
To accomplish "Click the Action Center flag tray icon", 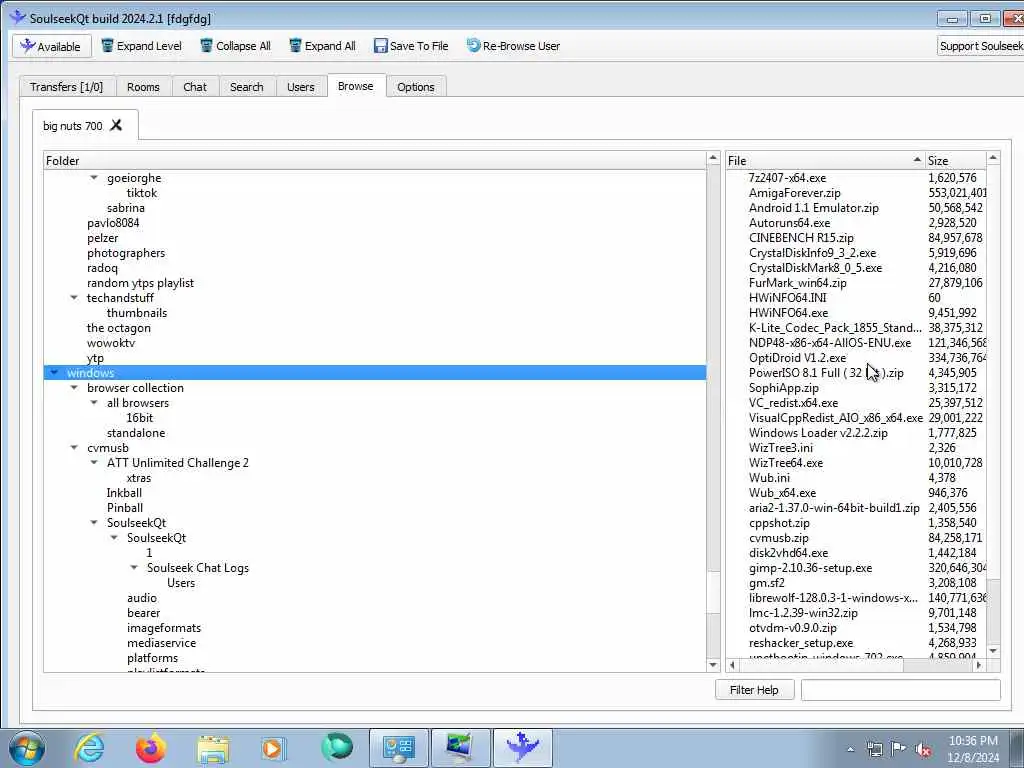I will 899,750.
